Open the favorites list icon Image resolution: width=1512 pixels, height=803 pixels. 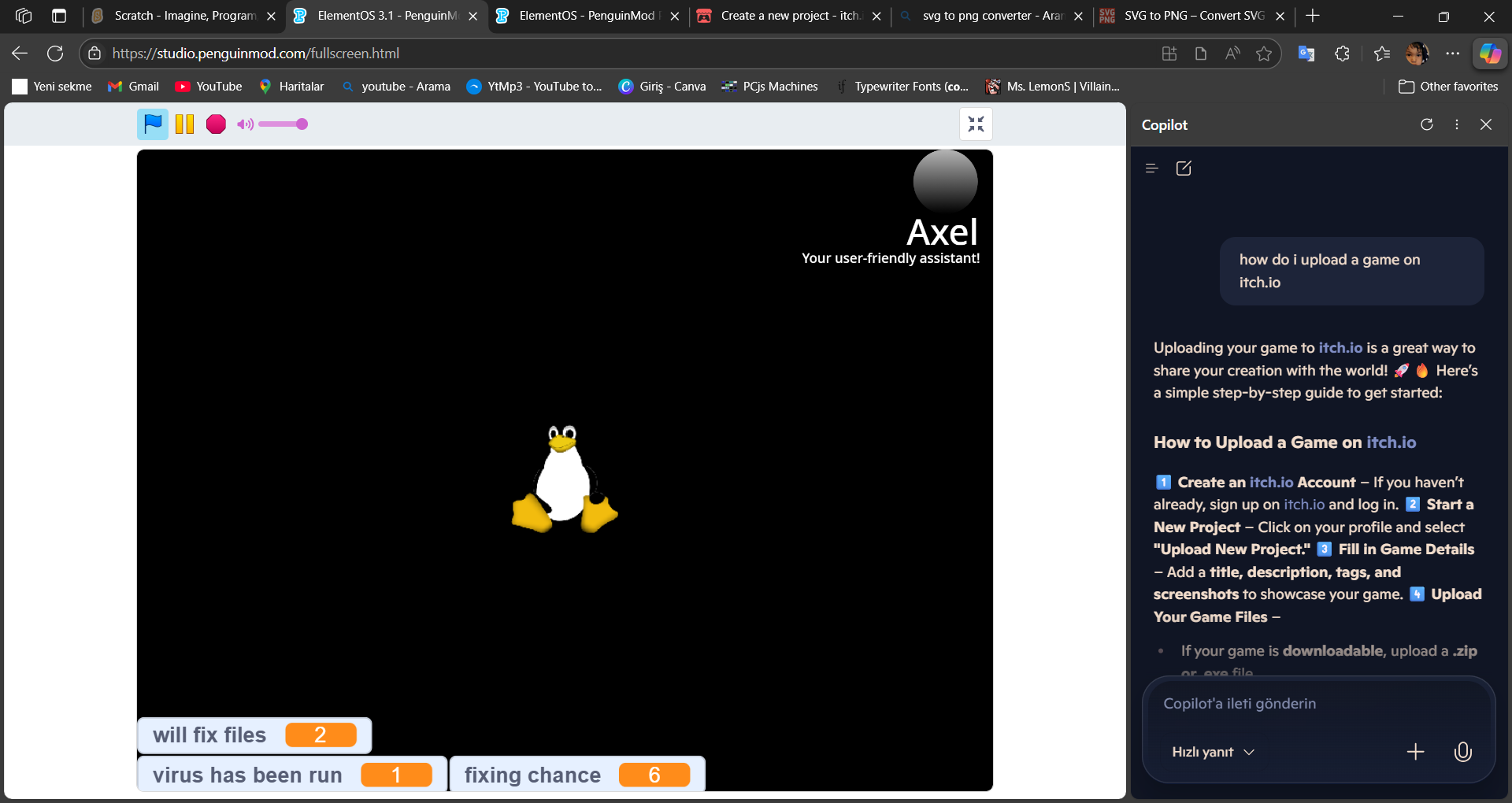1382,53
